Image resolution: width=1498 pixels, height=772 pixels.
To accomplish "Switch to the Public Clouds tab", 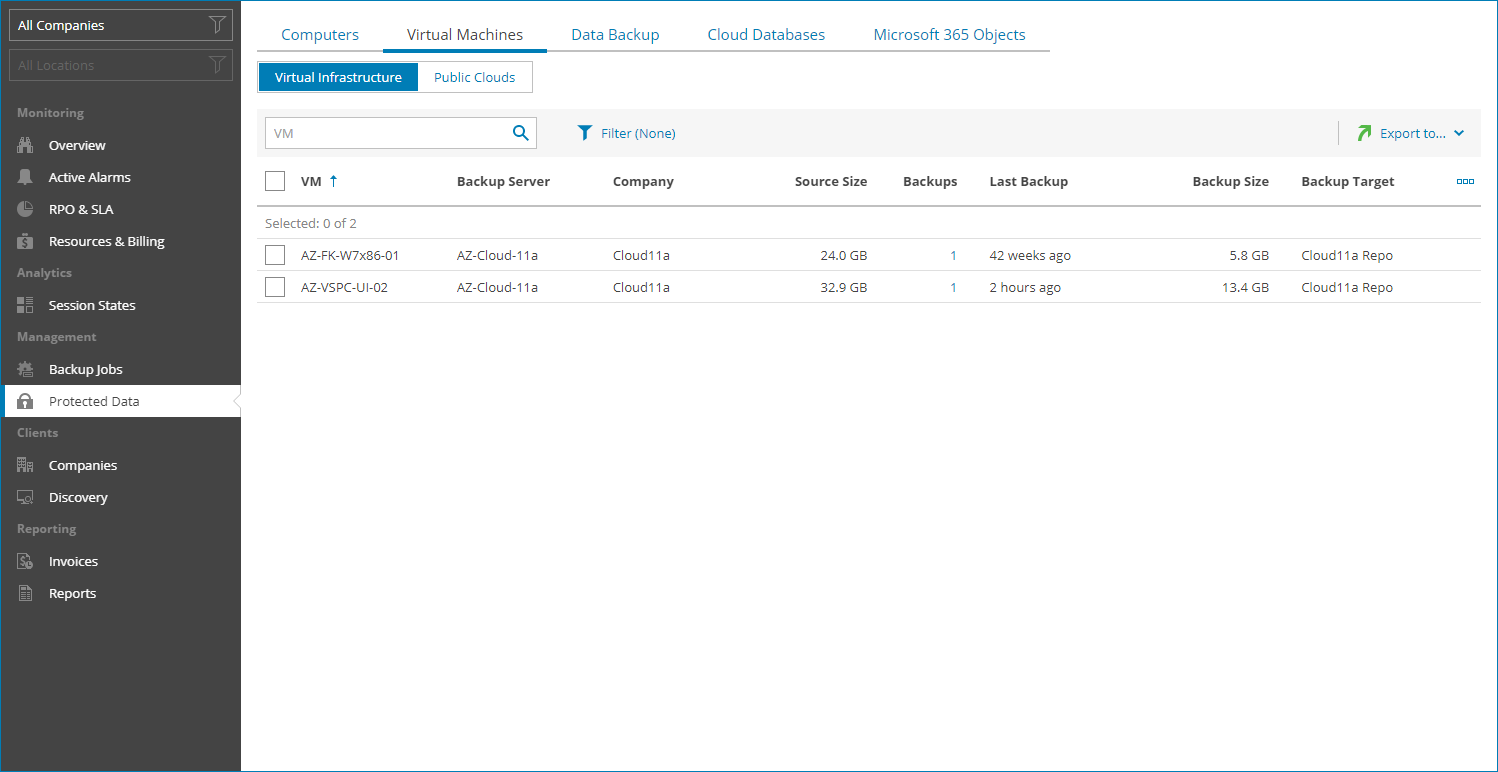I will click(474, 77).
